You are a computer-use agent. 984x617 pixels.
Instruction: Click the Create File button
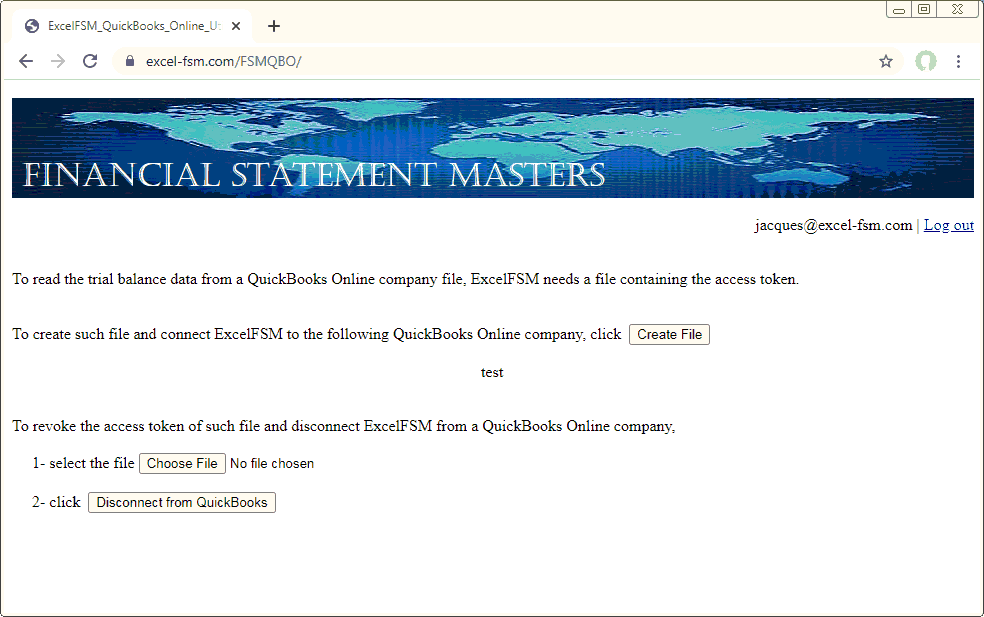[670, 335]
